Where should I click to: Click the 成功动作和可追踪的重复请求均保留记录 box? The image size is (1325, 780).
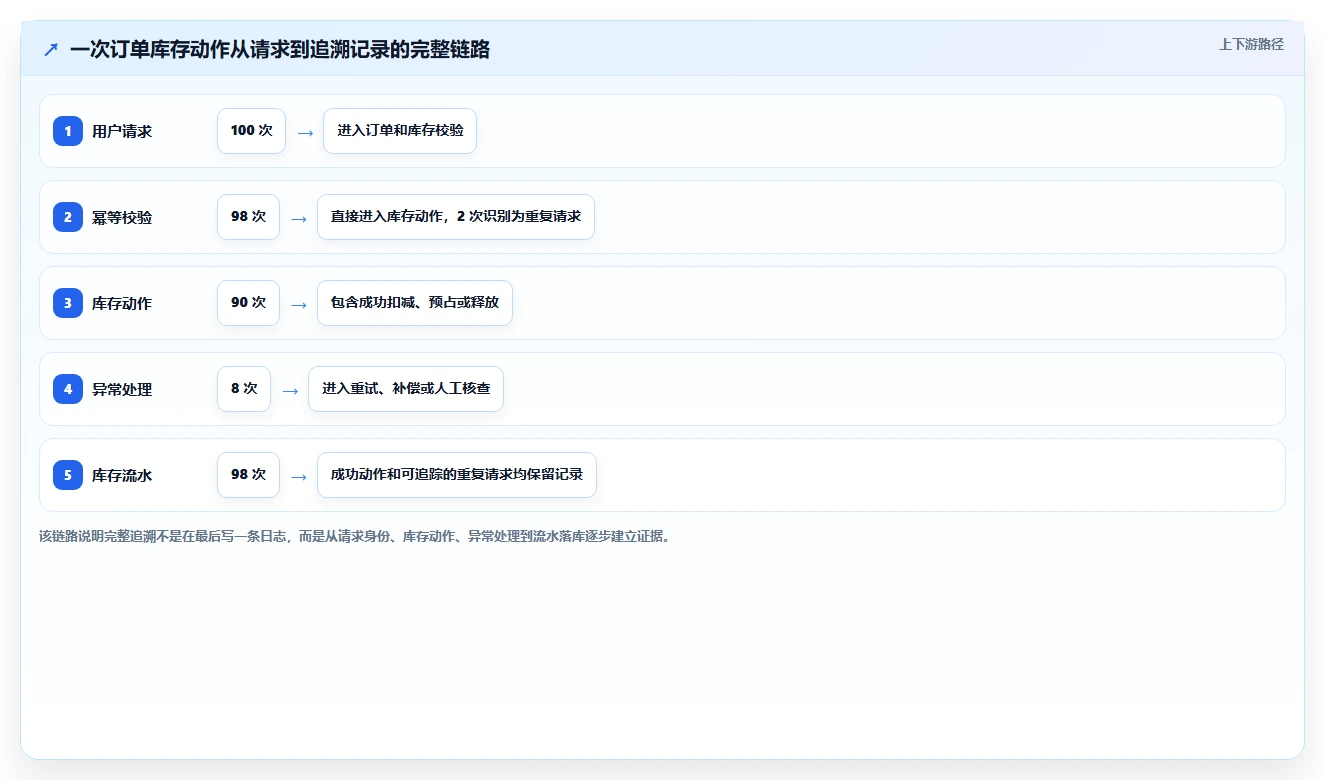click(x=457, y=475)
